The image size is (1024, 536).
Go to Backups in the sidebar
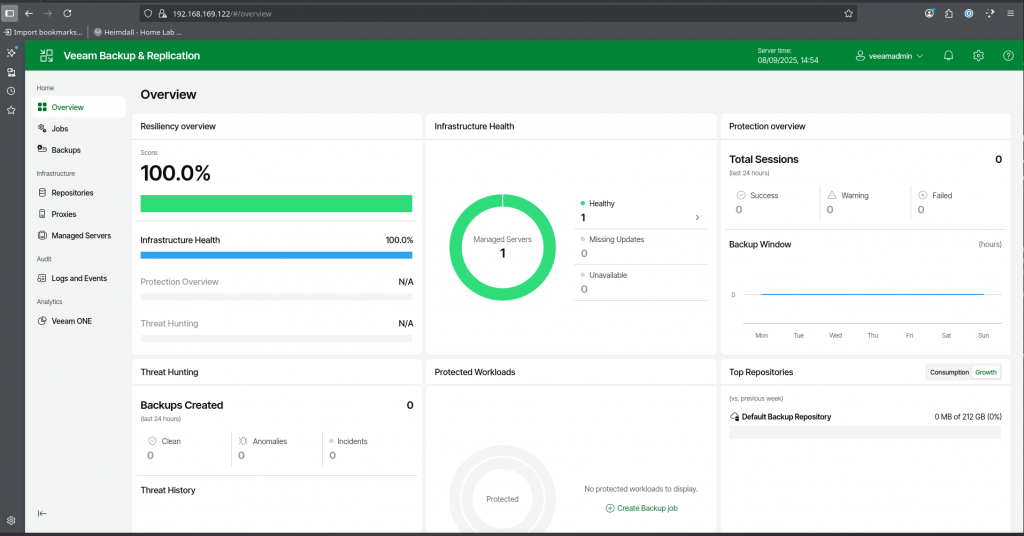click(78, 150)
